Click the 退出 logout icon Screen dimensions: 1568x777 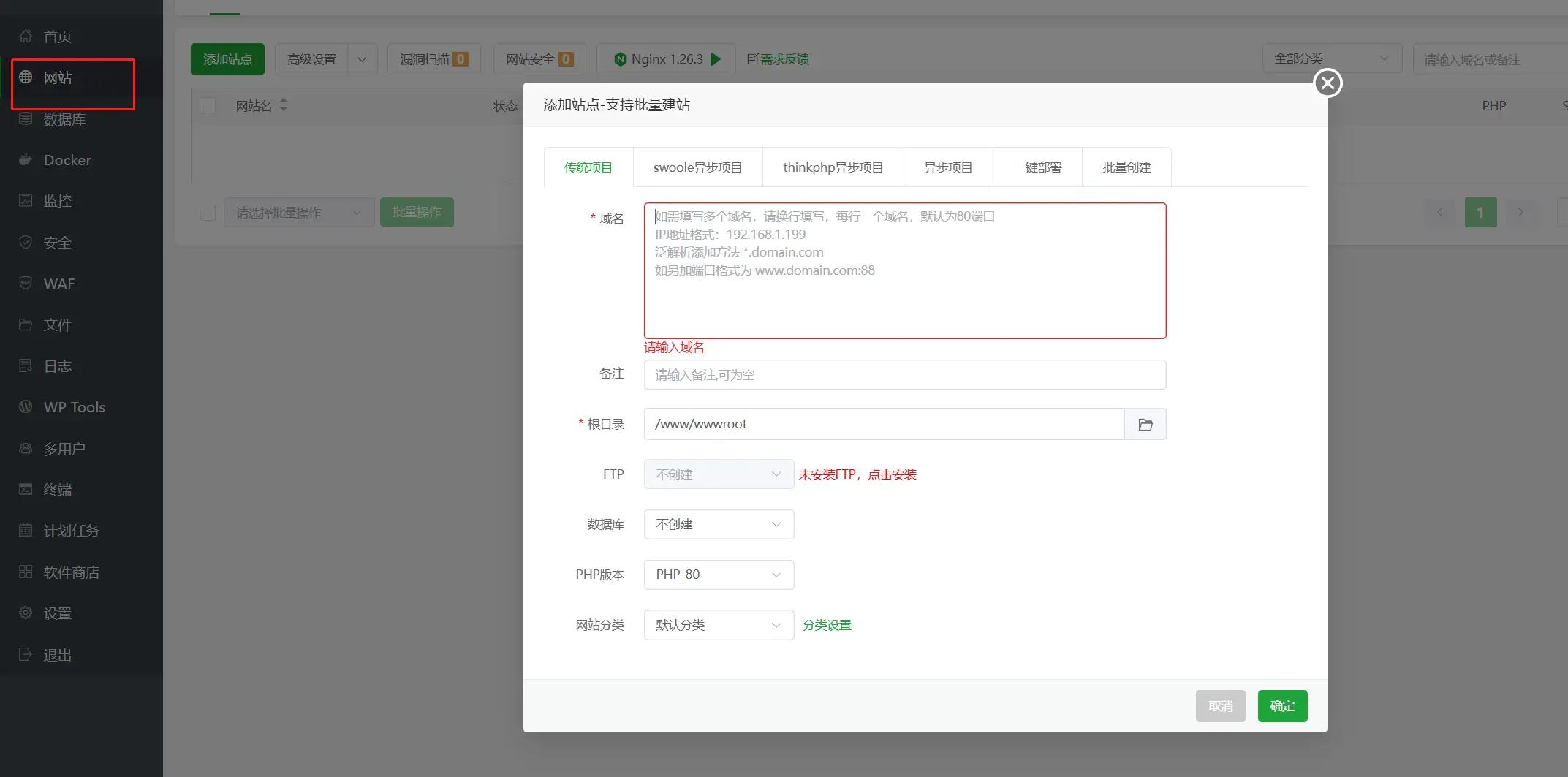pyautogui.click(x=26, y=654)
